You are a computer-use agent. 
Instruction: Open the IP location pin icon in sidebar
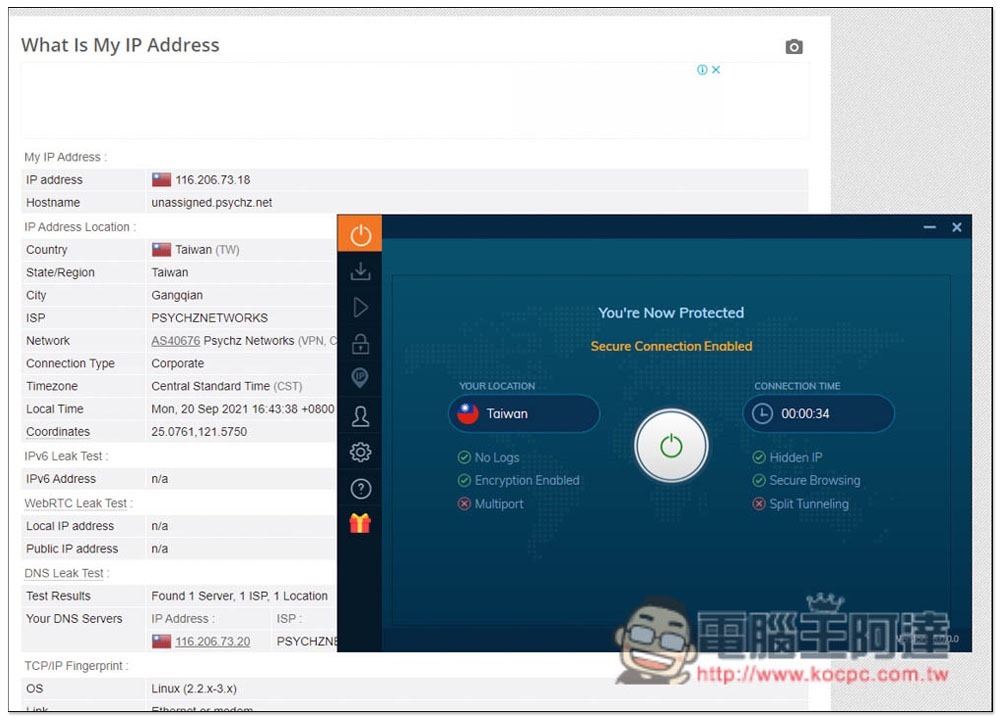click(360, 378)
